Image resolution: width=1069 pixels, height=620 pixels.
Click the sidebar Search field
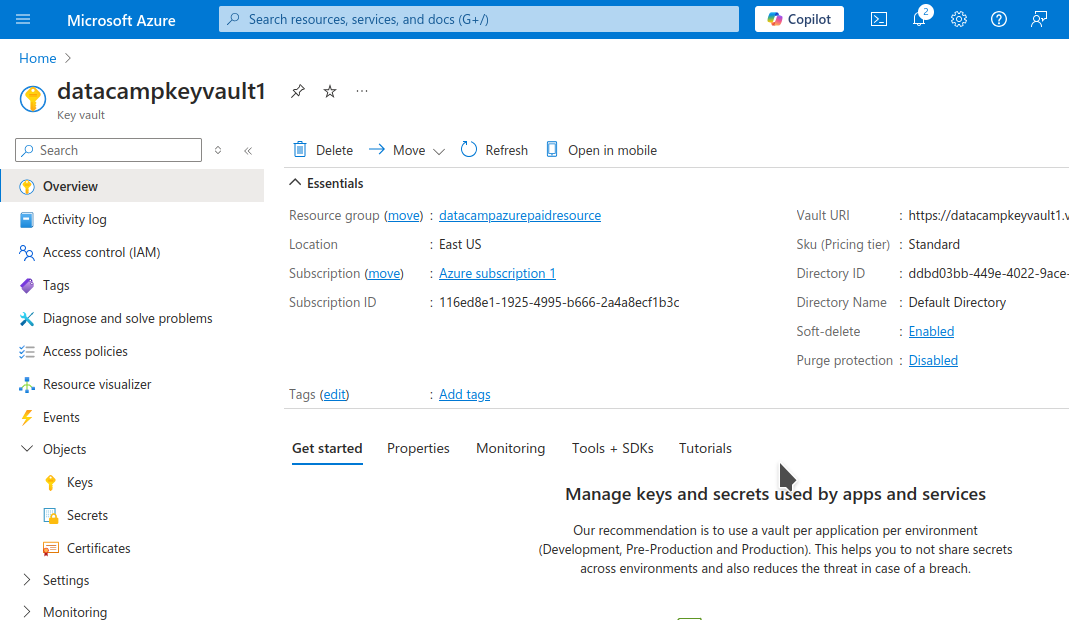click(108, 150)
